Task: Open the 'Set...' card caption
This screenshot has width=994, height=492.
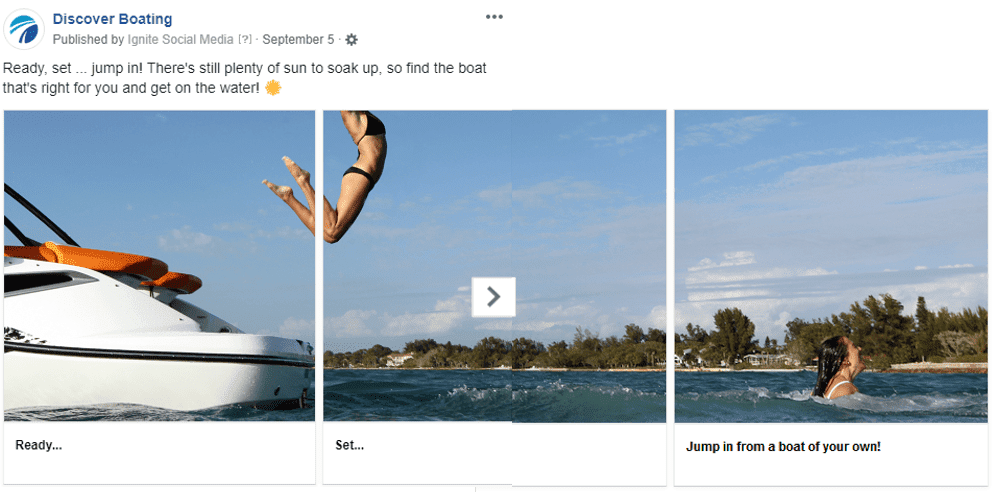Action: pyautogui.click(x=349, y=445)
